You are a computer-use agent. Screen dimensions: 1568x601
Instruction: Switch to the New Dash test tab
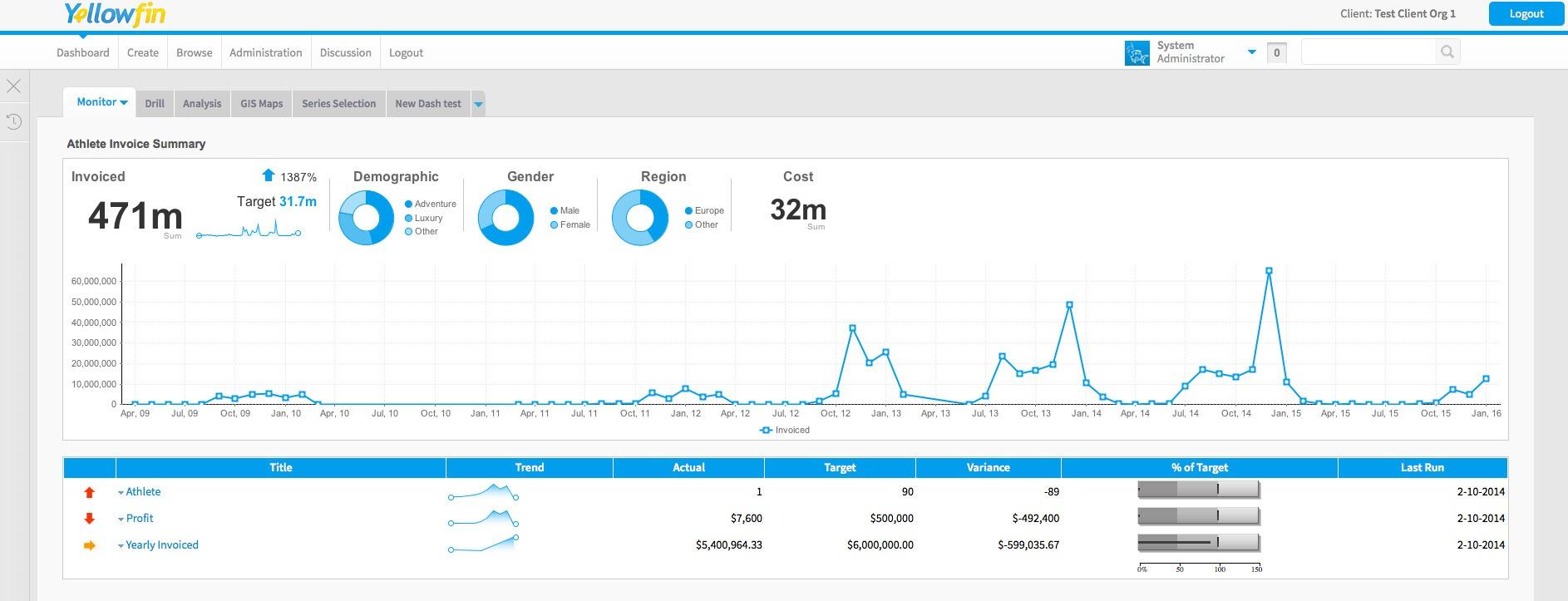(428, 104)
